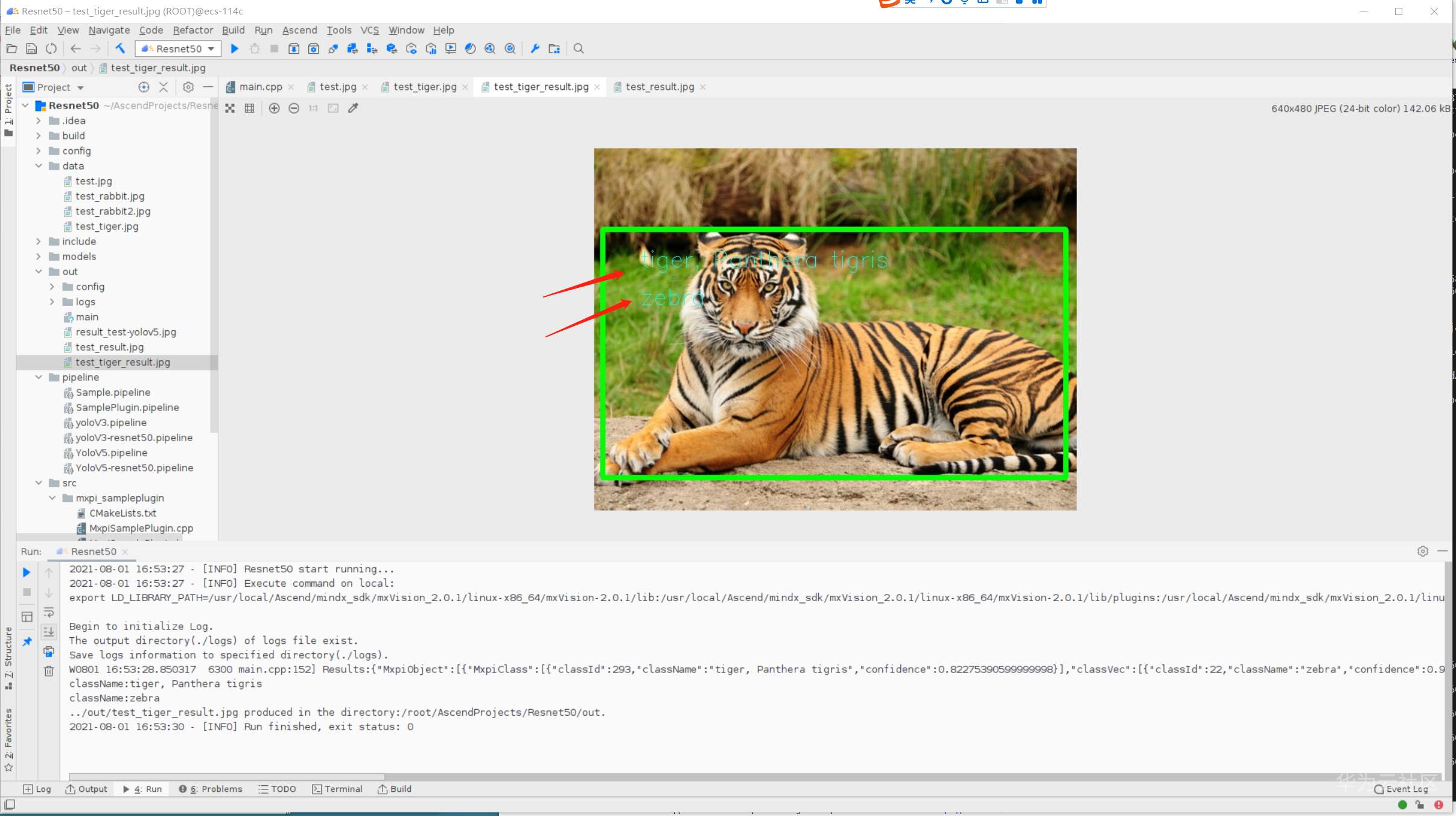Zoom in on the image viewer
Image resolution: width=1456 pixels, height=816 pixels.
tap(274, 108)
